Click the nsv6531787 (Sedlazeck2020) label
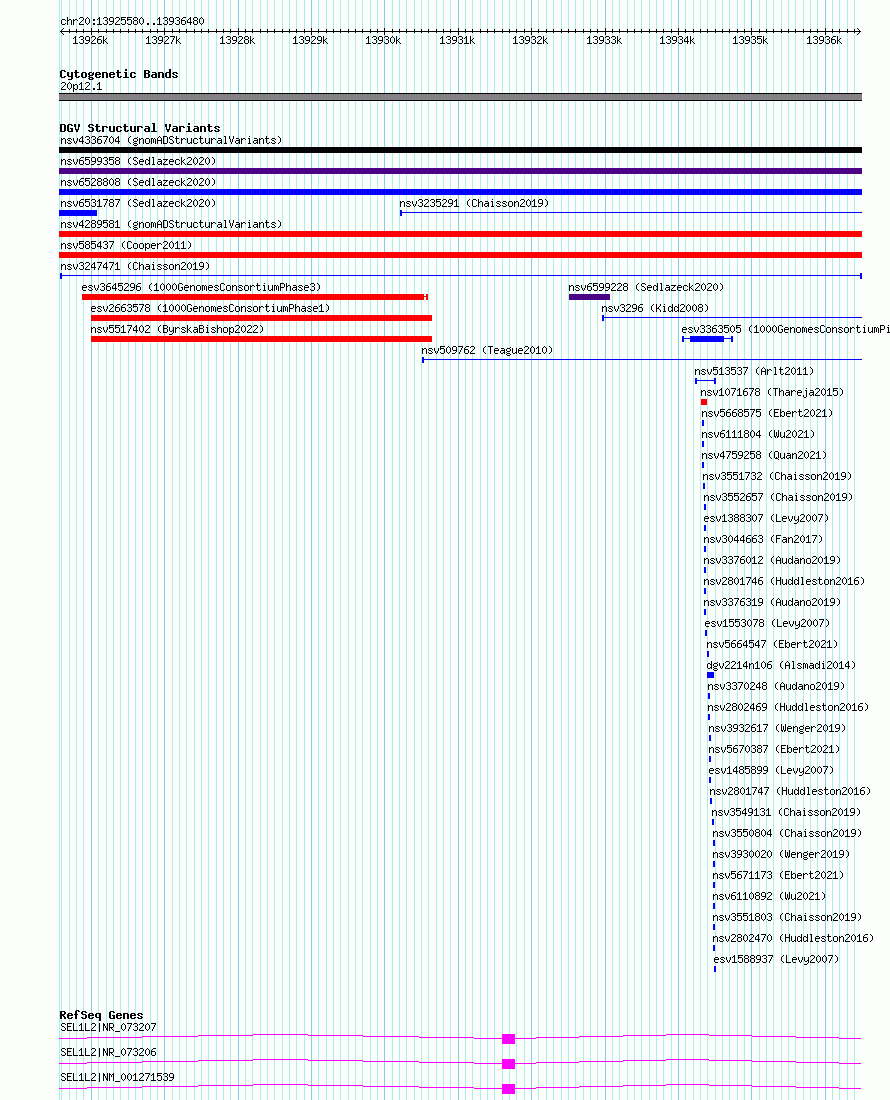 pos(138,203)
